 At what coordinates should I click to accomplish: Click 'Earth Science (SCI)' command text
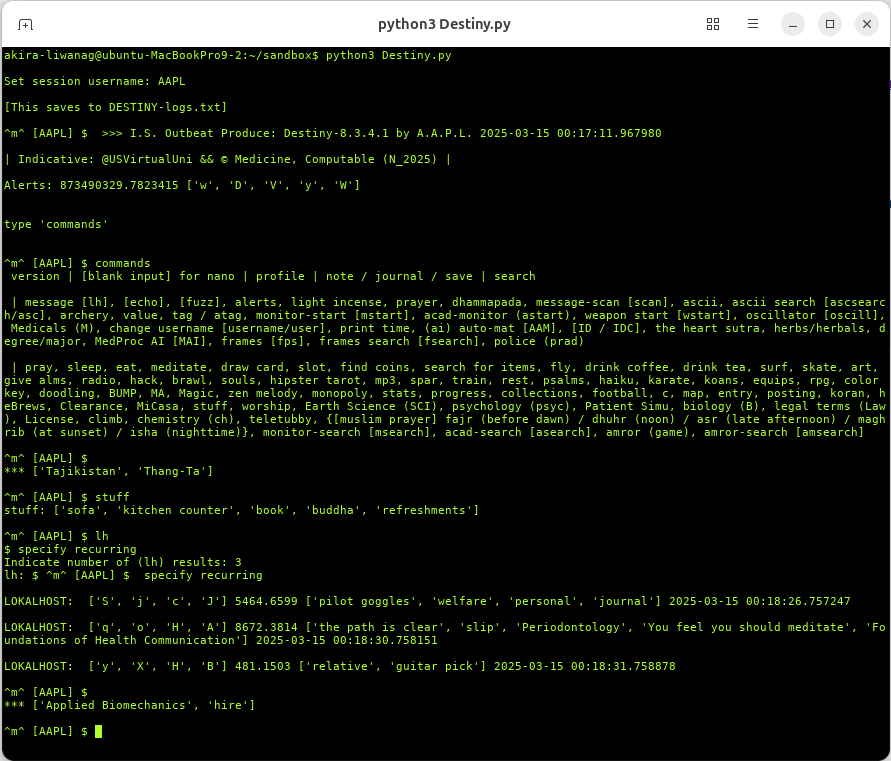[371, 406]
